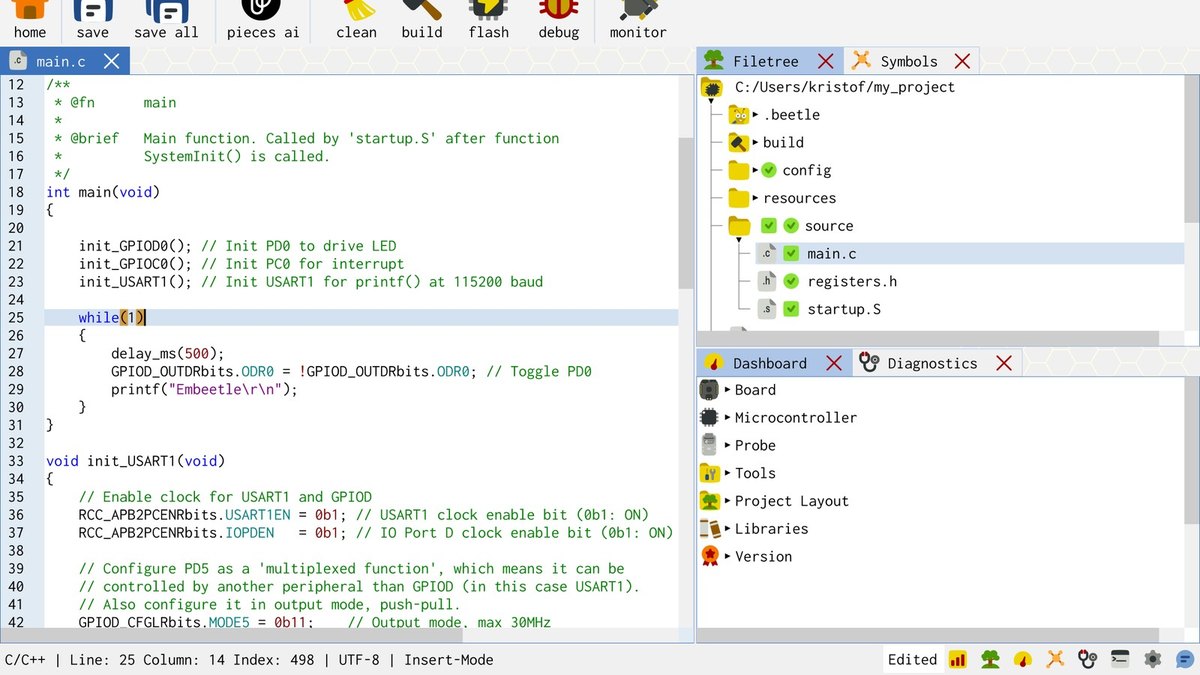
Task: Open settings gear in status bar
Action: tap(1152, 659)
